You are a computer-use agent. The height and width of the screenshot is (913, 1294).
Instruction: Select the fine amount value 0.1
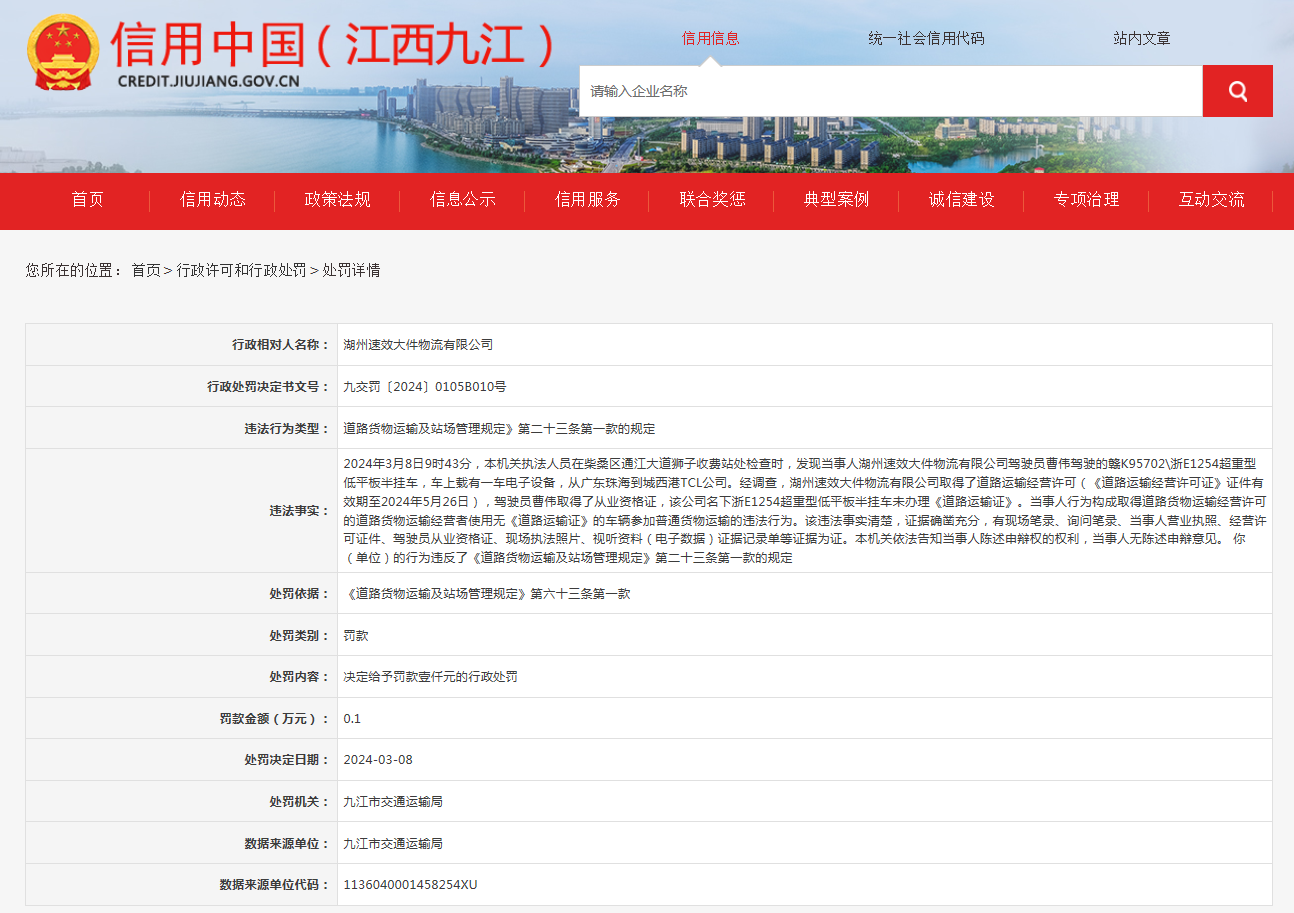click(352, 718)
